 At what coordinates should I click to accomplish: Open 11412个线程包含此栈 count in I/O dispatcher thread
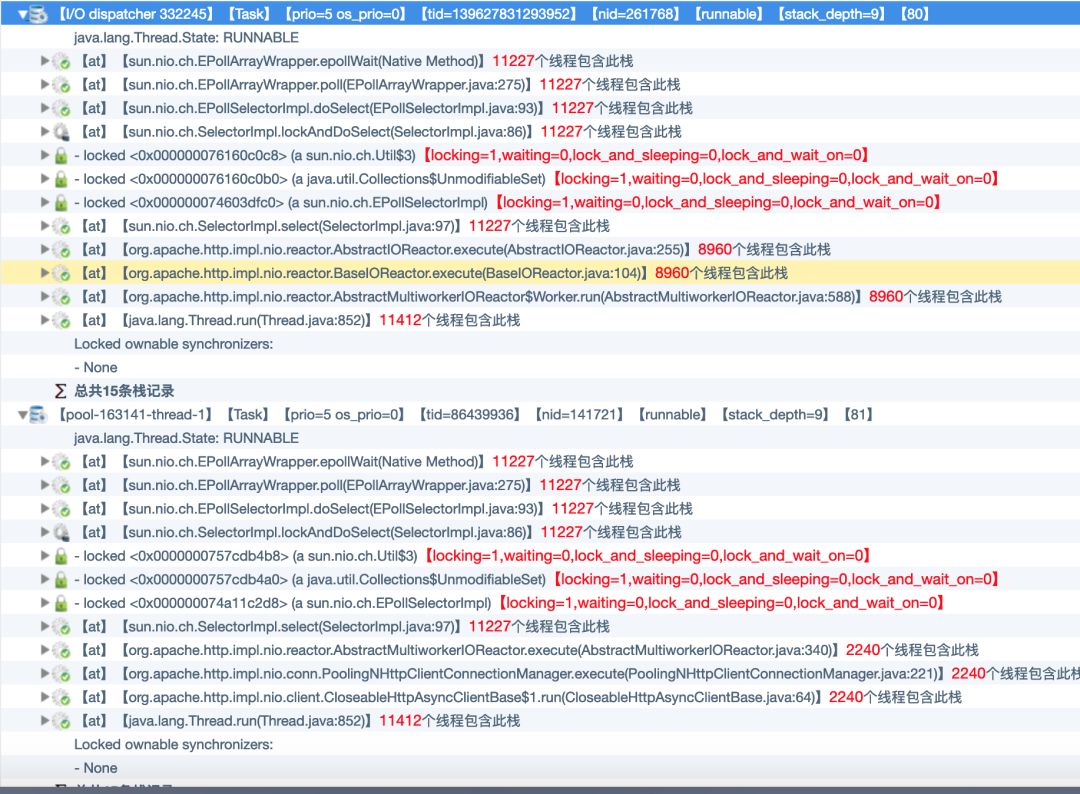[x=450, y=320]
